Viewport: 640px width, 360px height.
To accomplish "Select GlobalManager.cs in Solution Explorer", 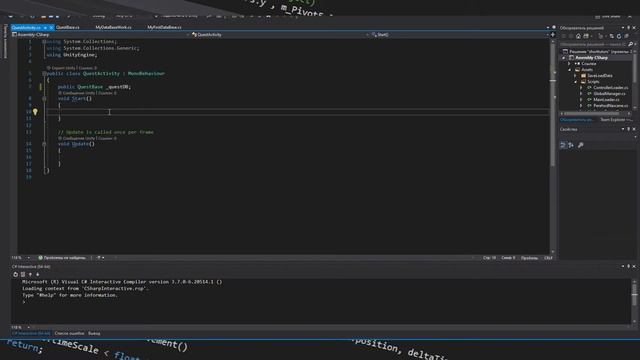I will tap(609, 93).
